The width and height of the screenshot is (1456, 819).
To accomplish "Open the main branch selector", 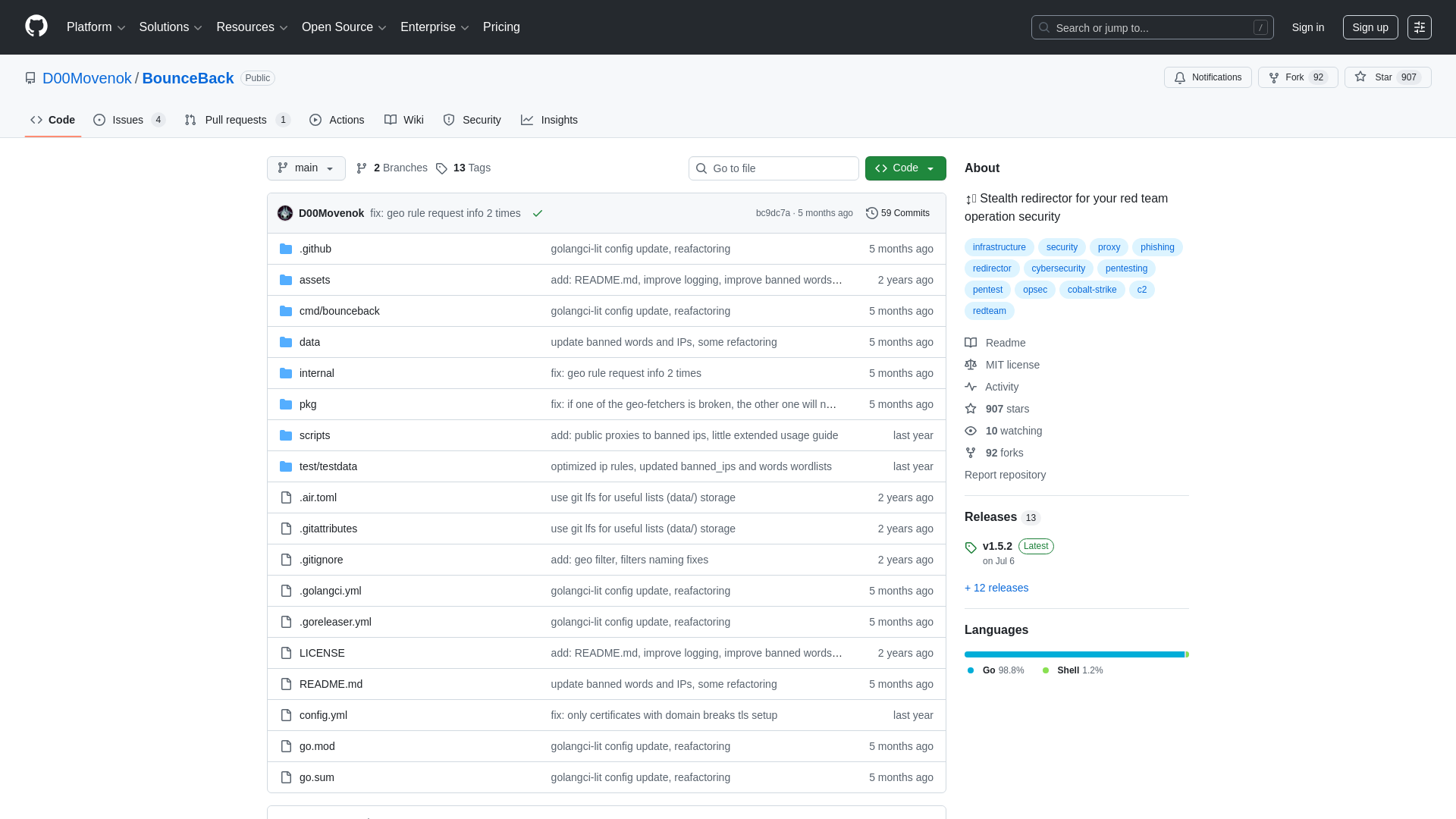I will click(x=306, y=168).
